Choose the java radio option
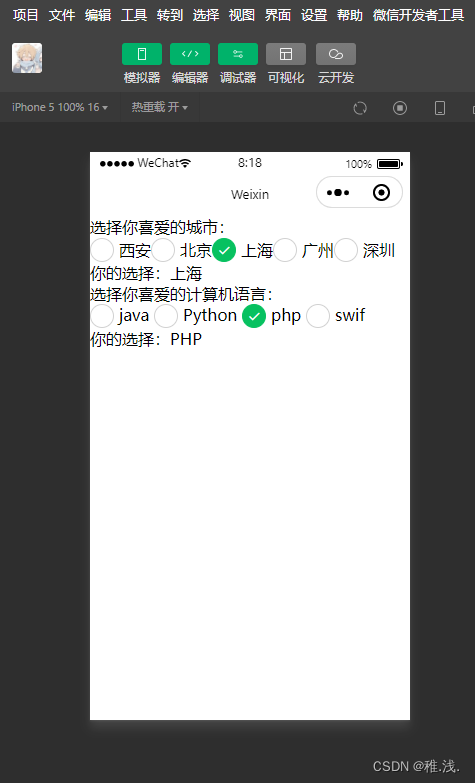This screenshot has width=475, height=783. pyautogui.click(x=102, y=316)
